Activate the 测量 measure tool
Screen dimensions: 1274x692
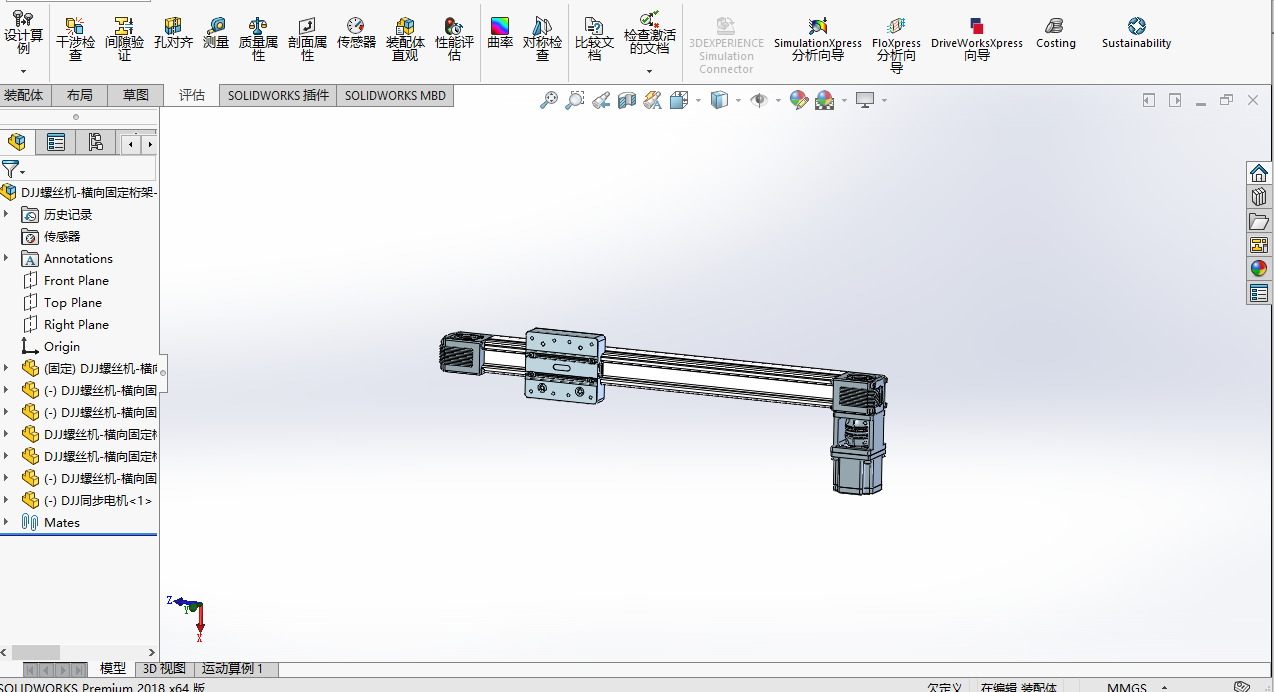coord(216,33)
